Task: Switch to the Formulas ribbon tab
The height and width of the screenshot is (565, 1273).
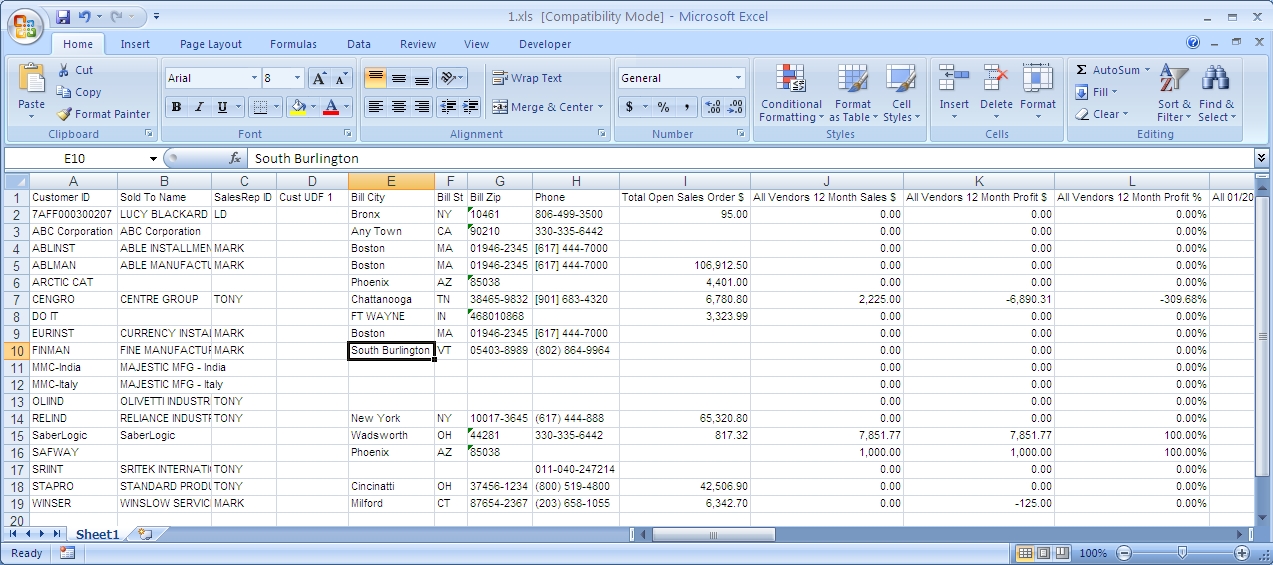Action: [x=293, y=44]
